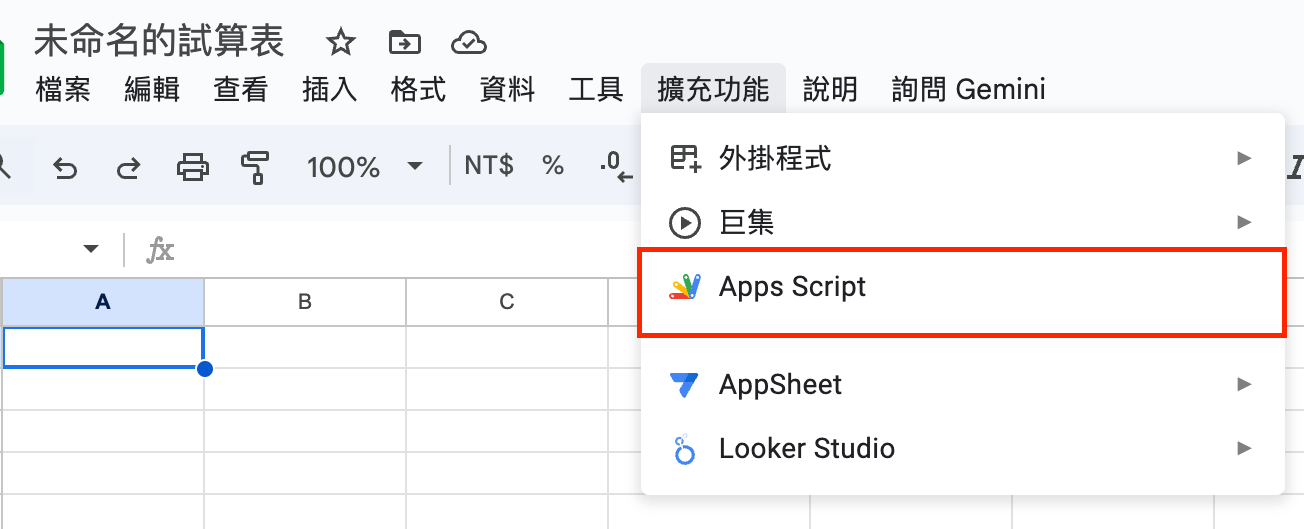Decrease decimal places
The height and width of the screenshot is (529, 1304).
[617, 167]
